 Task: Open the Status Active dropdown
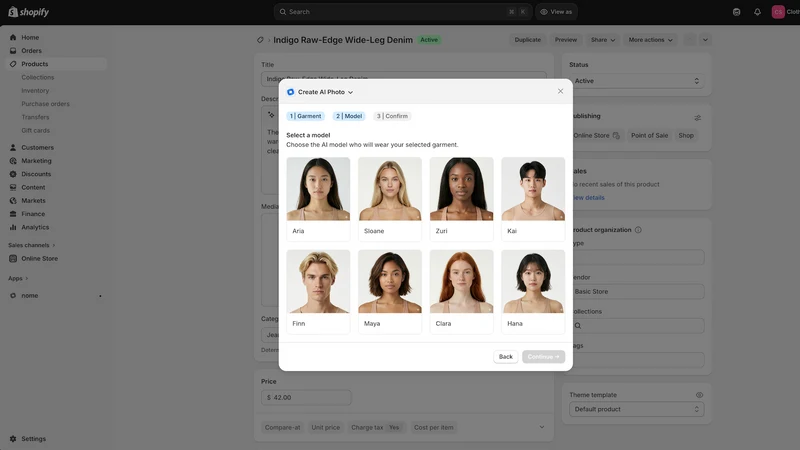[x=636, y=81]
